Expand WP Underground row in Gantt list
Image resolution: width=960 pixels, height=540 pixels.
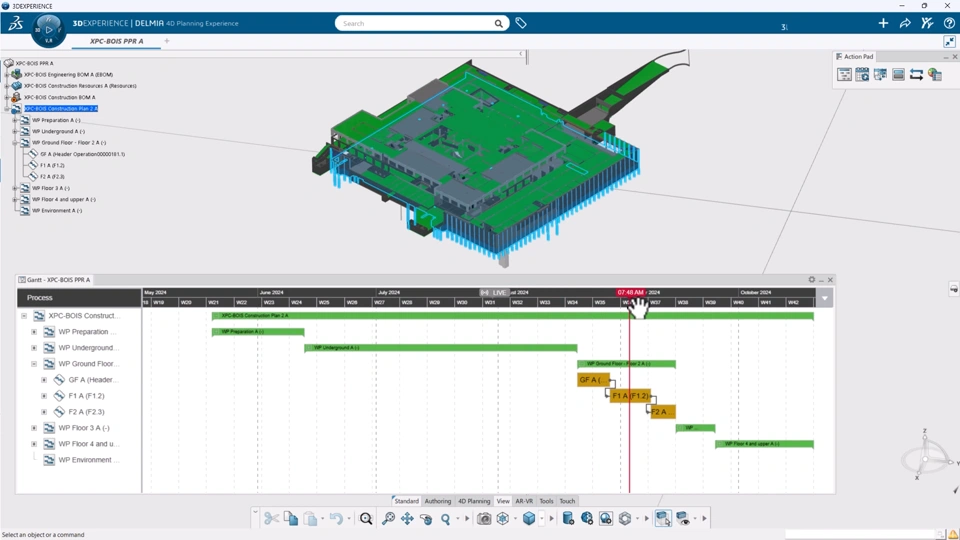coord(34,348)
